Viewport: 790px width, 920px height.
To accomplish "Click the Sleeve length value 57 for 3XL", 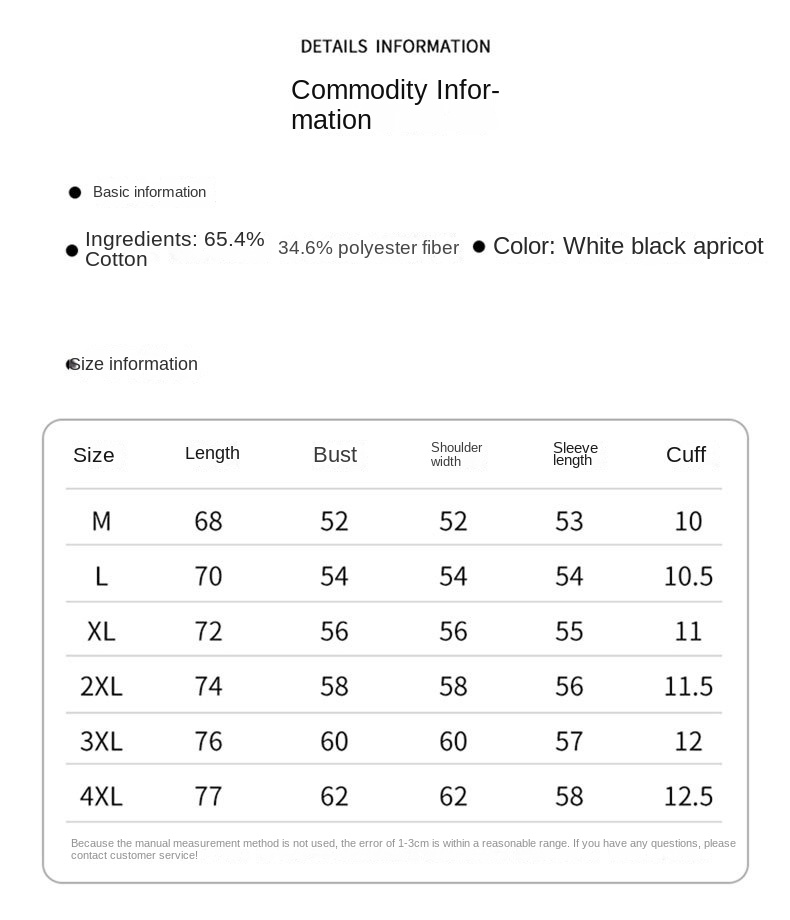I will [569, 741].
